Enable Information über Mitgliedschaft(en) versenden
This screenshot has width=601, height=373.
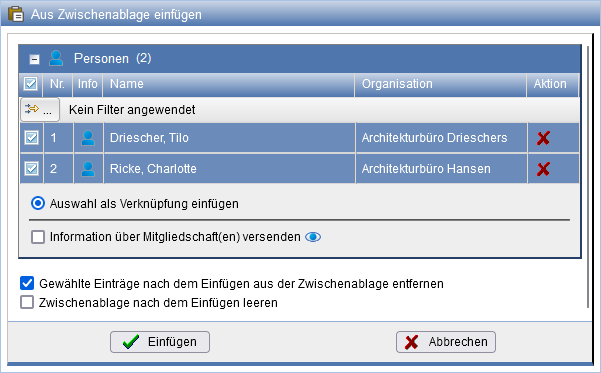[38, 237]
